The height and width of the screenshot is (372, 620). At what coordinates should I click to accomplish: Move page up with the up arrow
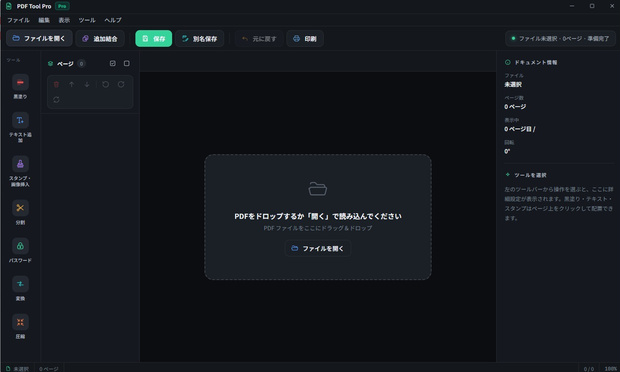coord(72,85)
